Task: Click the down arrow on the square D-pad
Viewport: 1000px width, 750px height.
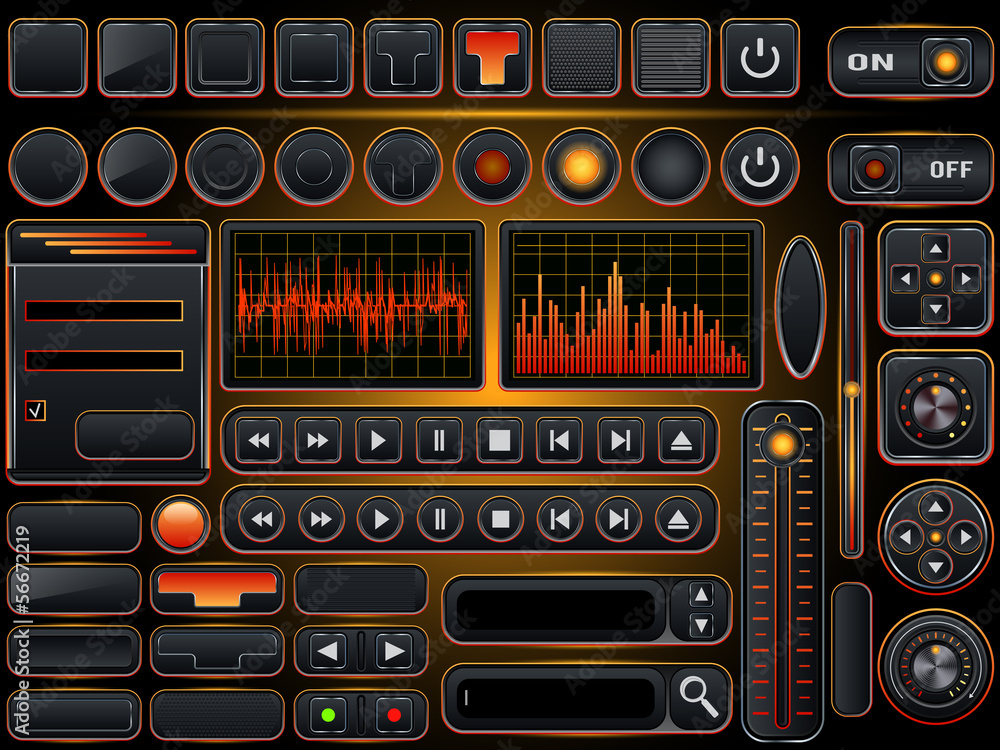Action: click(x=936, y=309)
